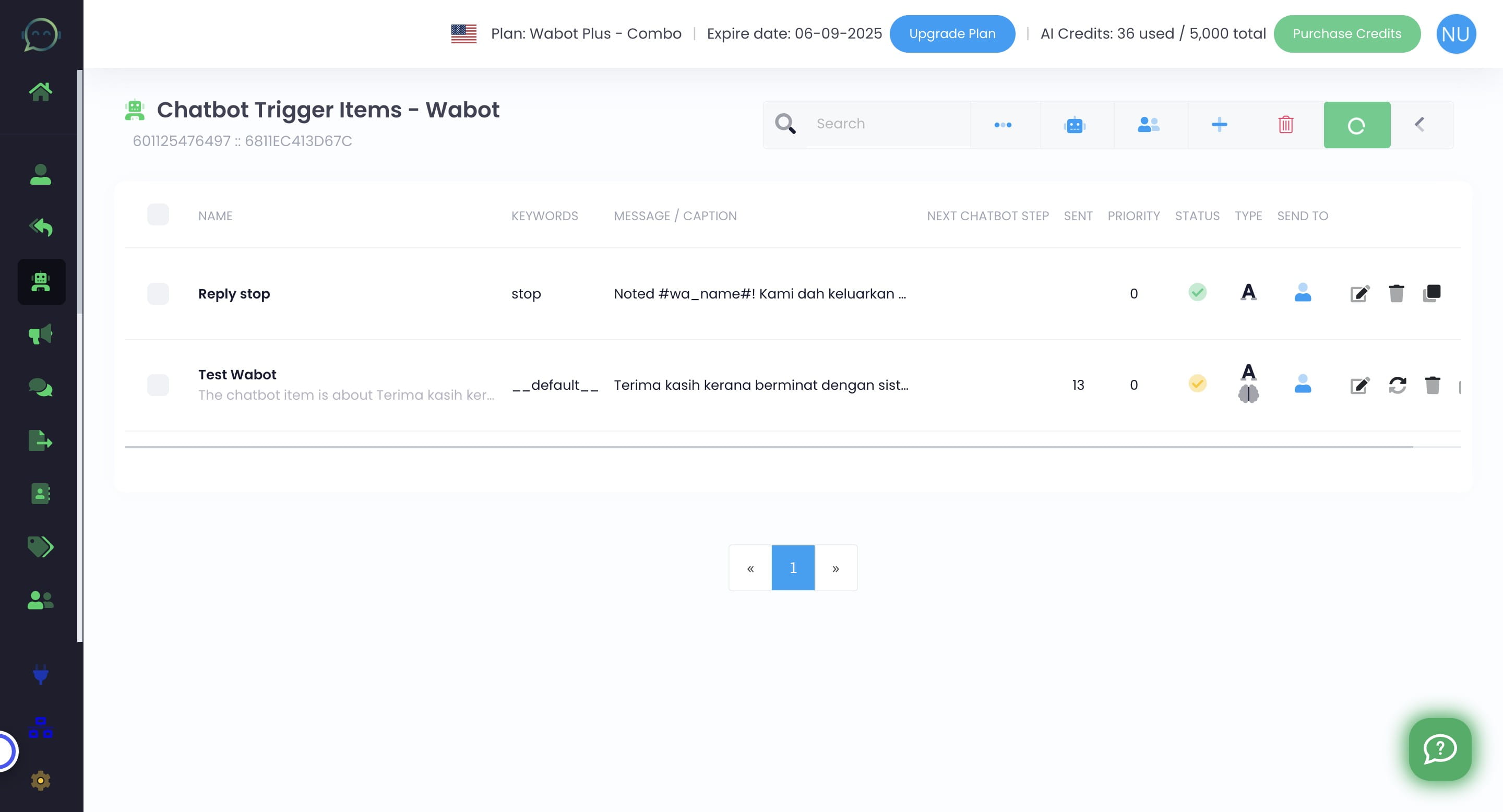Screen dimensions: 1503x812
Task: Delete the Test Wabot item
Action: (1433, 385)
